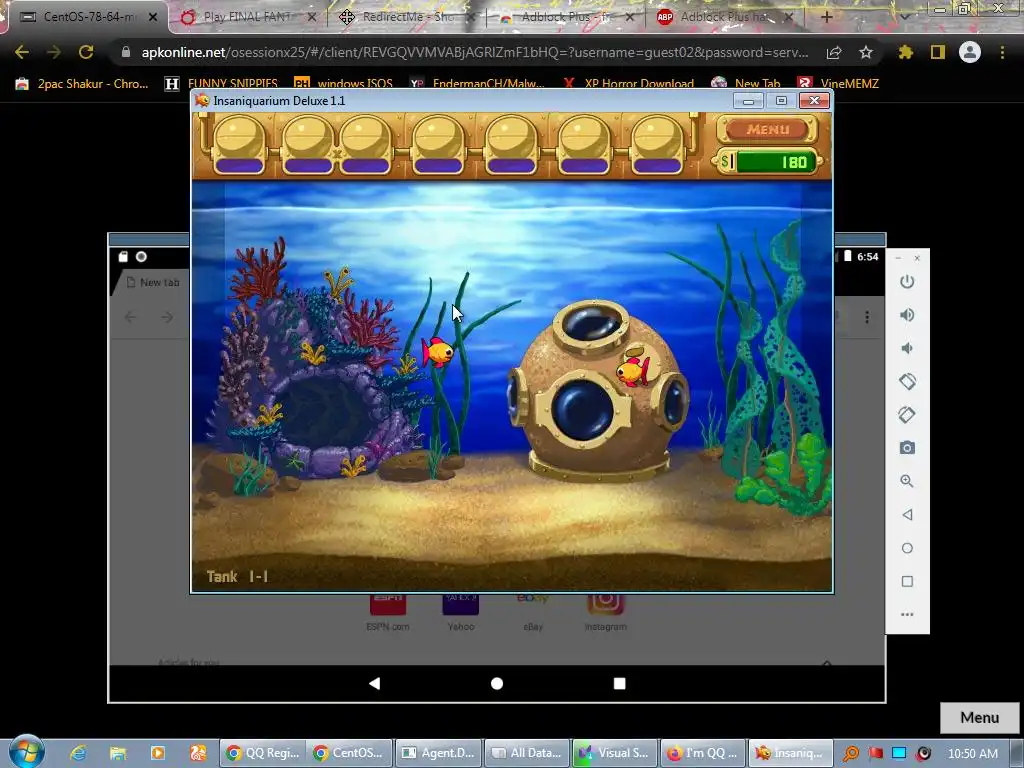Tap Android home button at bottom
Screen dimensions: 1024x768
(497, 683)
